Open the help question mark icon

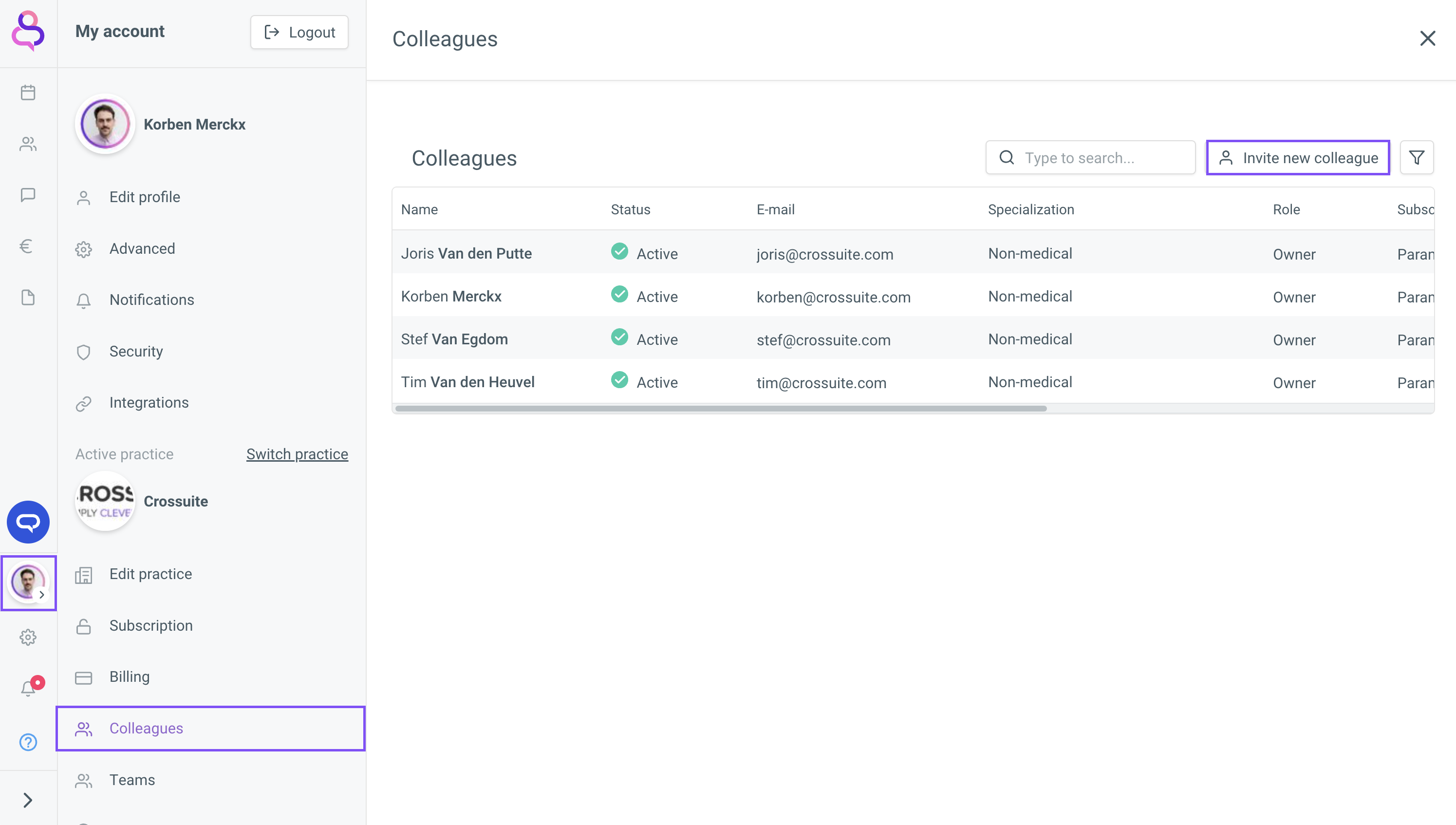(x=28, y=742)
